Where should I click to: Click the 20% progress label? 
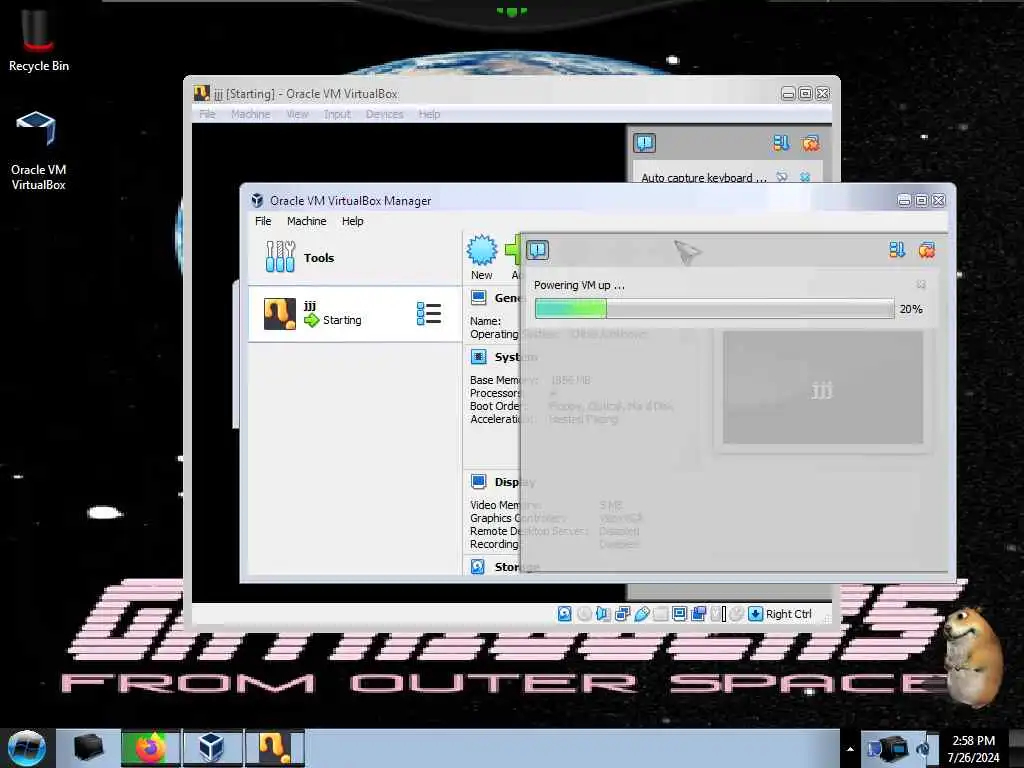point(911,309)
